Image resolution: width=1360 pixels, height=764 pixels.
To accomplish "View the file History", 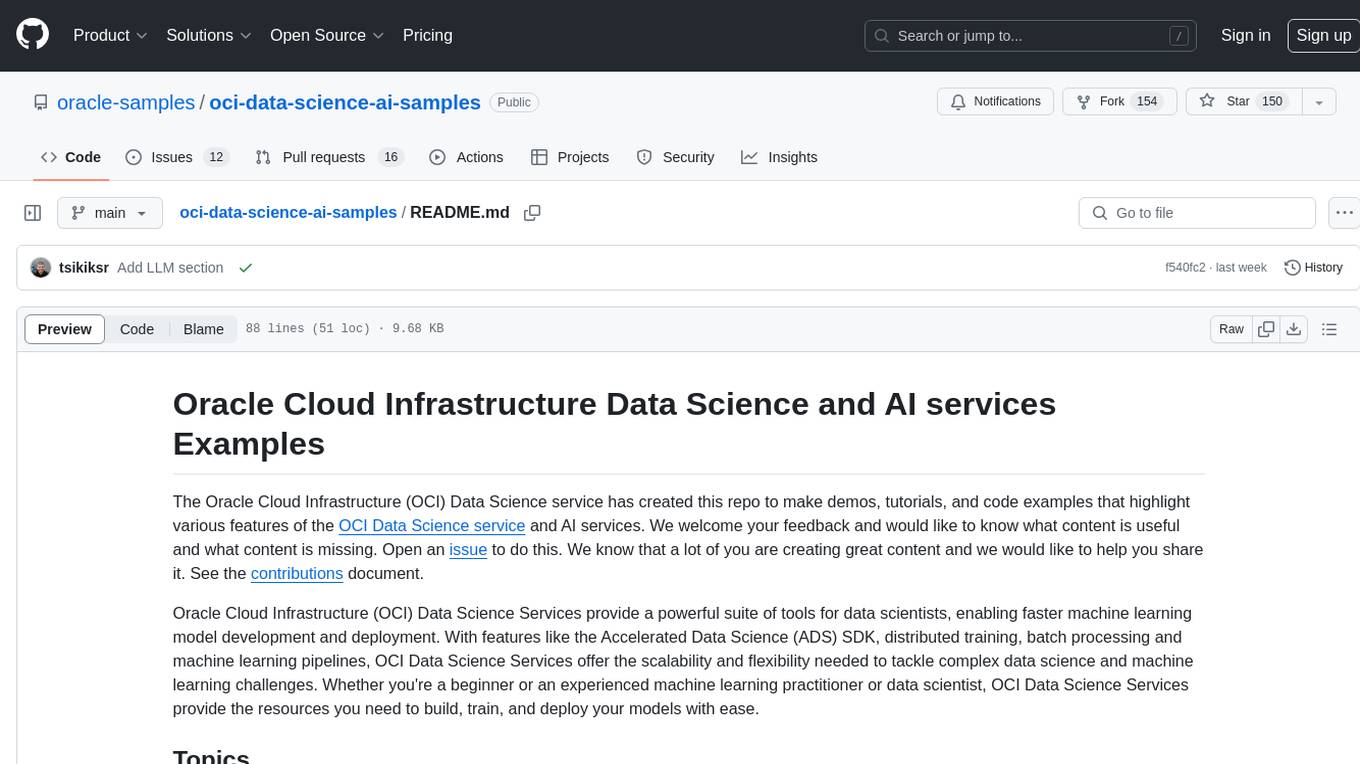I will pos(1313,268).
